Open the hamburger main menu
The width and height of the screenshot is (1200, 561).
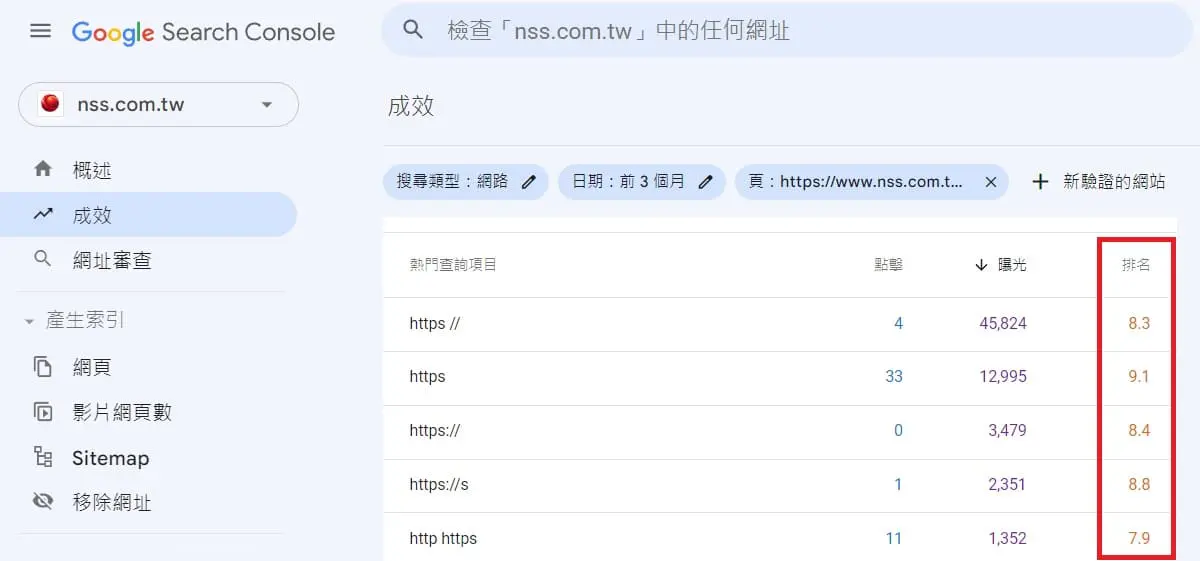coord(40,31)
